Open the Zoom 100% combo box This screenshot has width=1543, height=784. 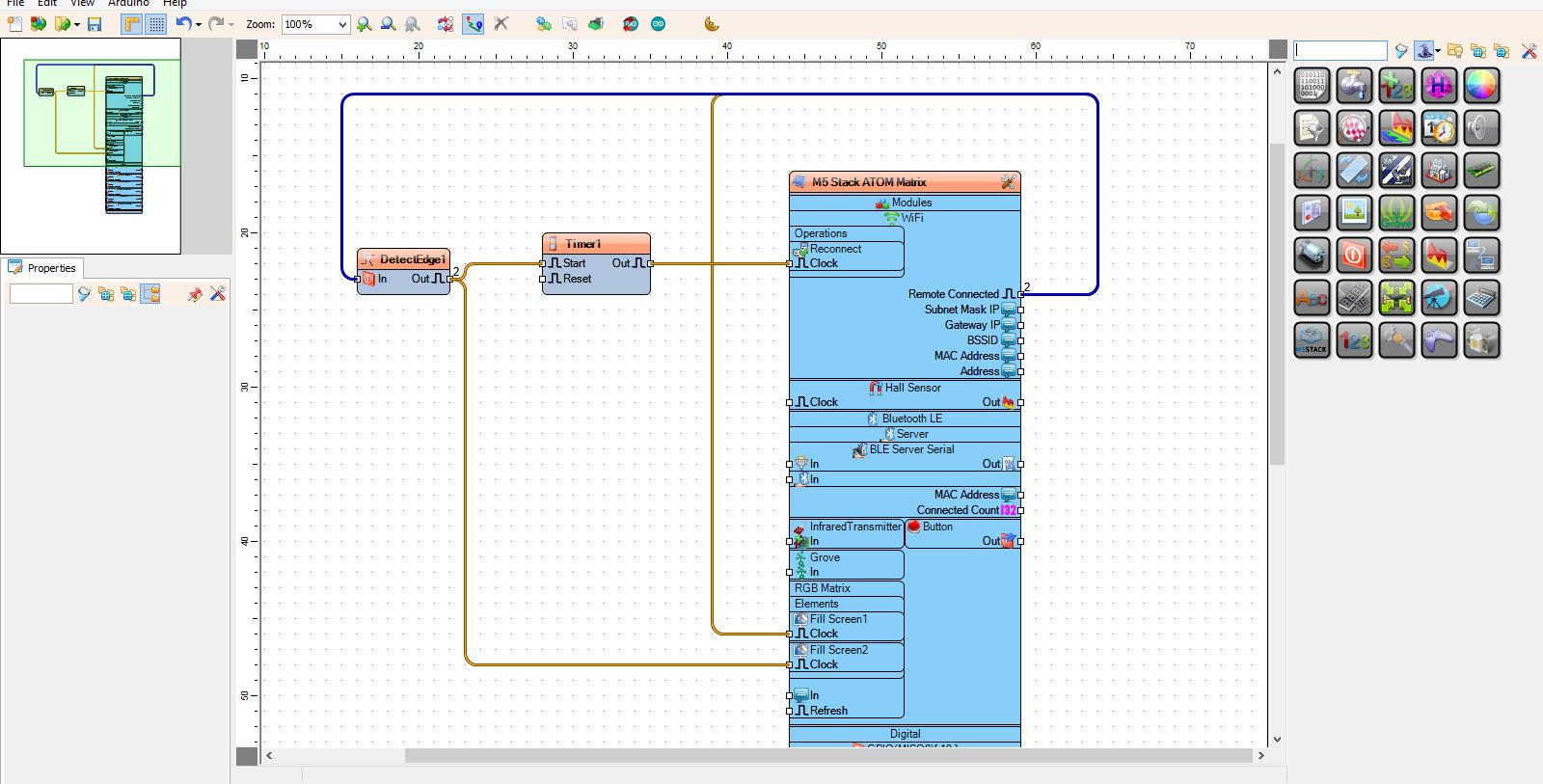click(314, 24)
